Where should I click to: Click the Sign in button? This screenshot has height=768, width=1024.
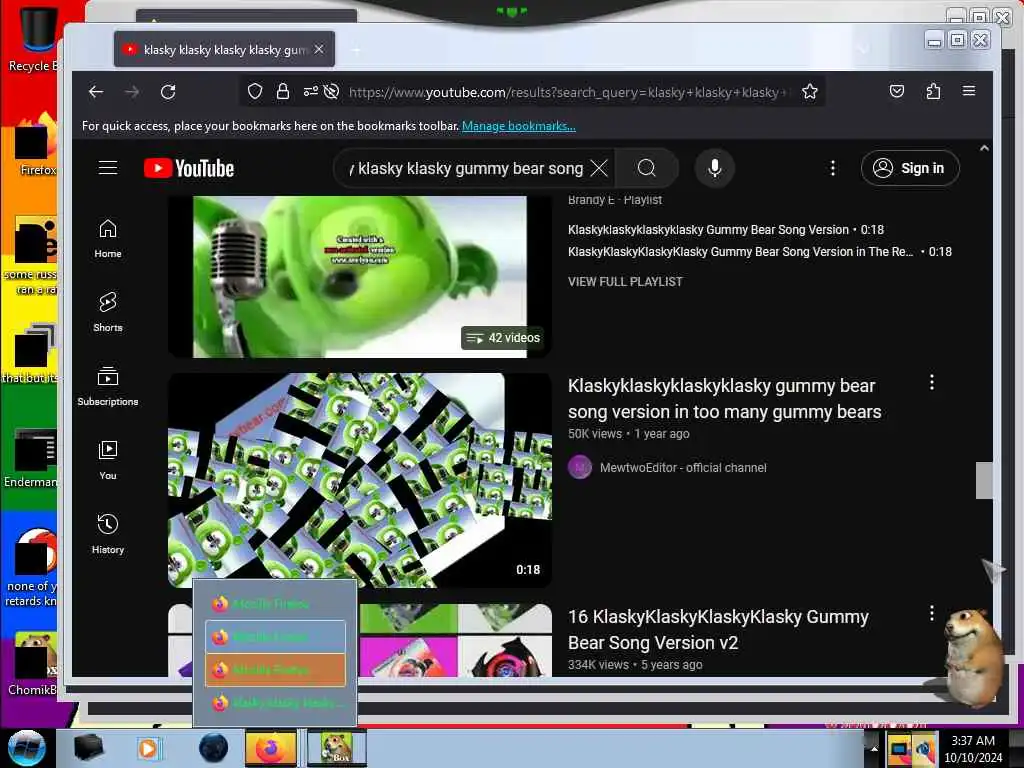(x=910, y=168)
